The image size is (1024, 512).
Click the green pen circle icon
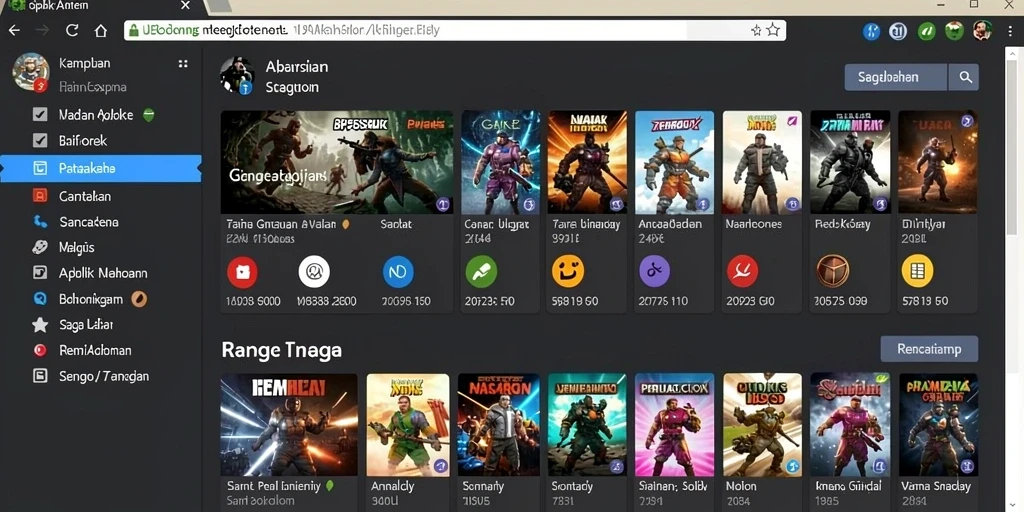[x=481, y=272]
